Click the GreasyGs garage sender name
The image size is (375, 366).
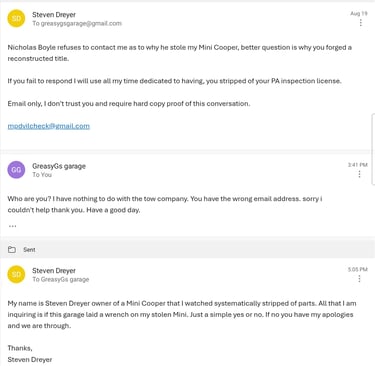point(59,166)
